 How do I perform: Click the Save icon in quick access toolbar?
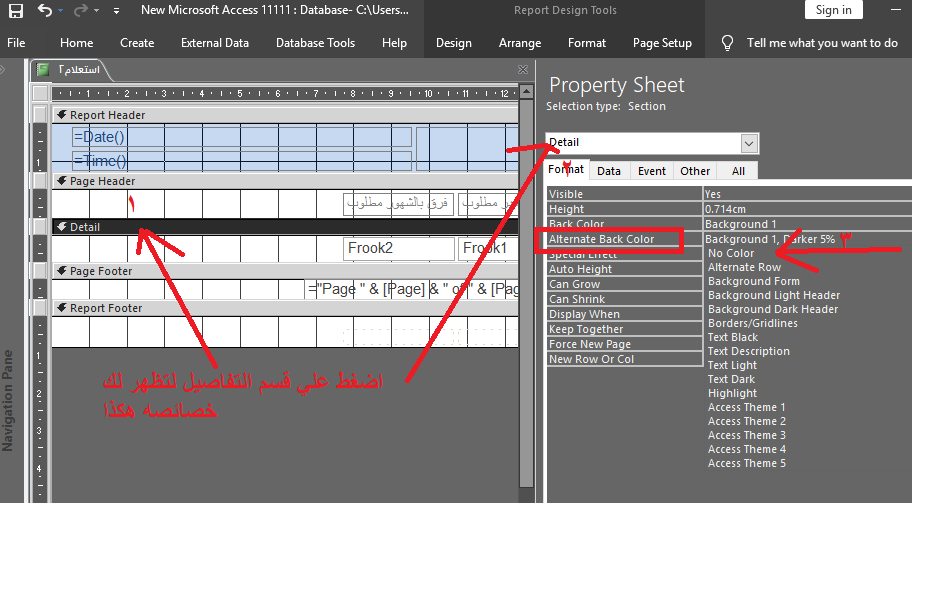coord(16,11)
